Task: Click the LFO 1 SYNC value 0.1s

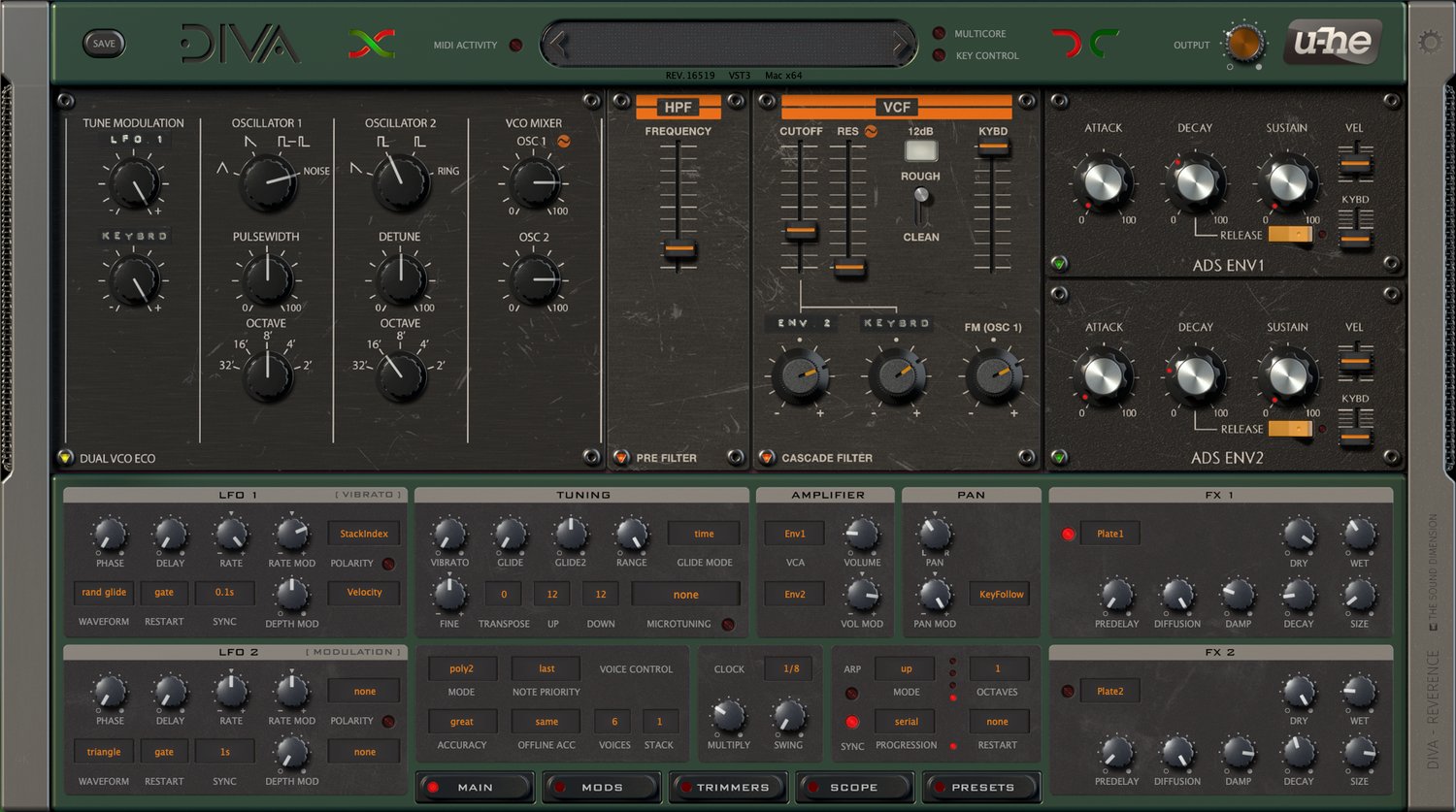Action: [224, 592]
